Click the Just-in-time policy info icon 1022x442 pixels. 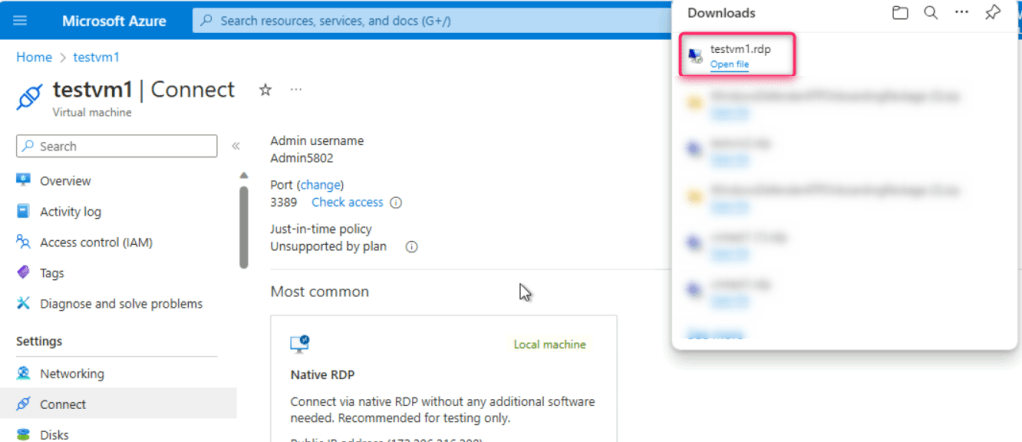411,247
